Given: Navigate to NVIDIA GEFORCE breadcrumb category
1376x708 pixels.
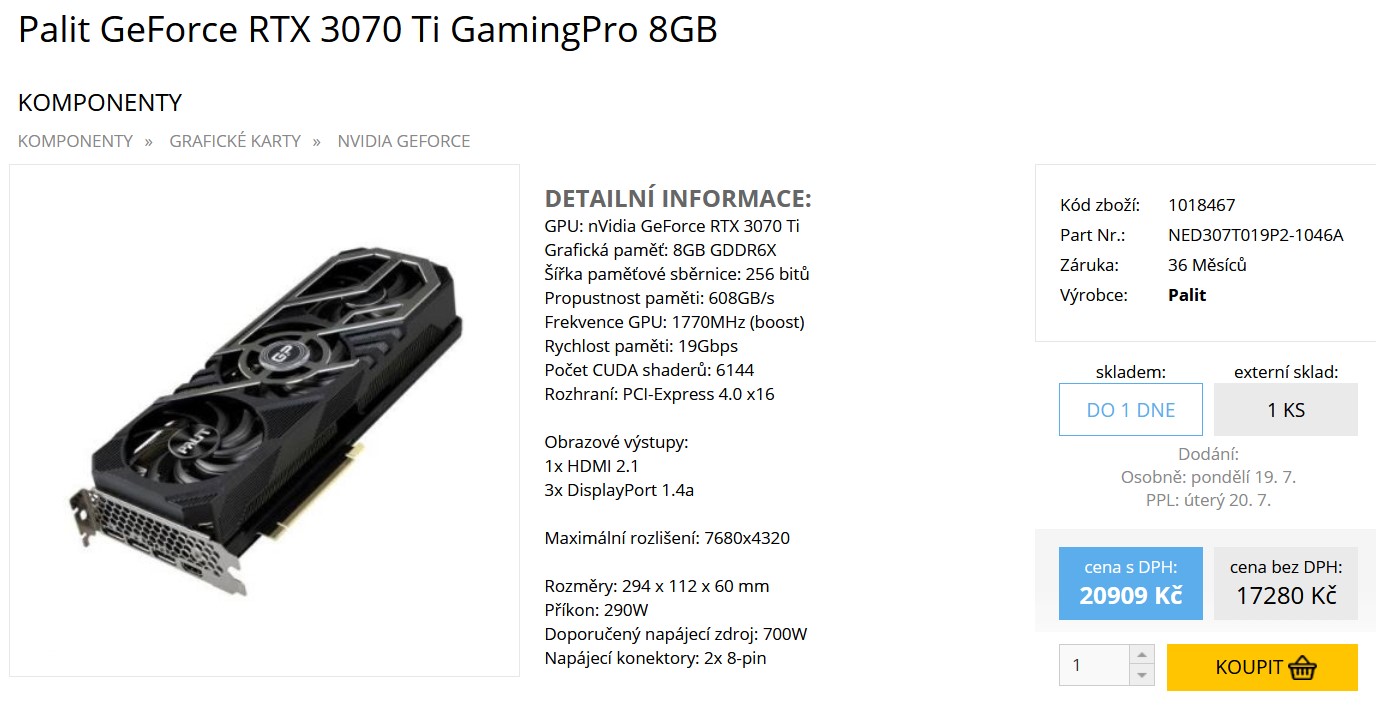Looking at the screenshot, I should point(403,141).
